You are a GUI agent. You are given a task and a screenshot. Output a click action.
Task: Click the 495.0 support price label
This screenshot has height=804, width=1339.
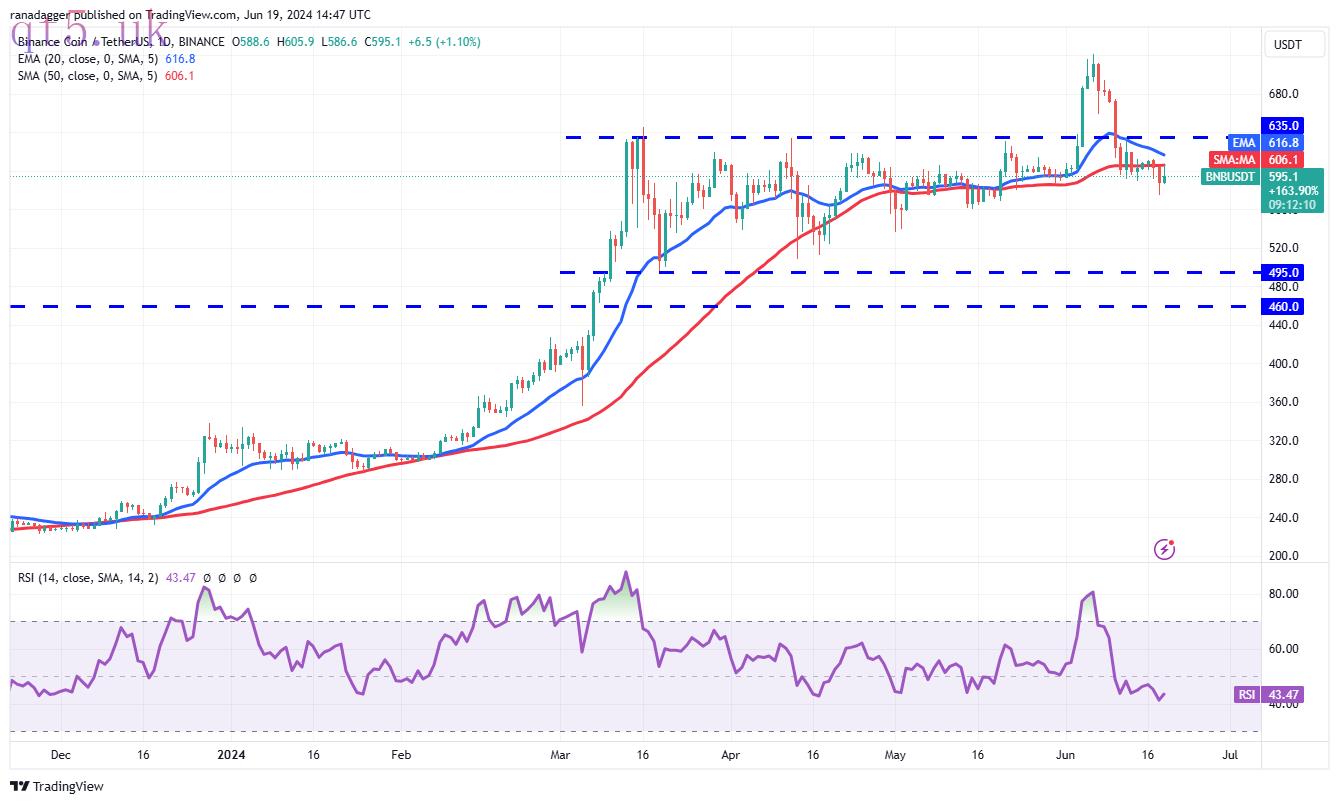1285,272
